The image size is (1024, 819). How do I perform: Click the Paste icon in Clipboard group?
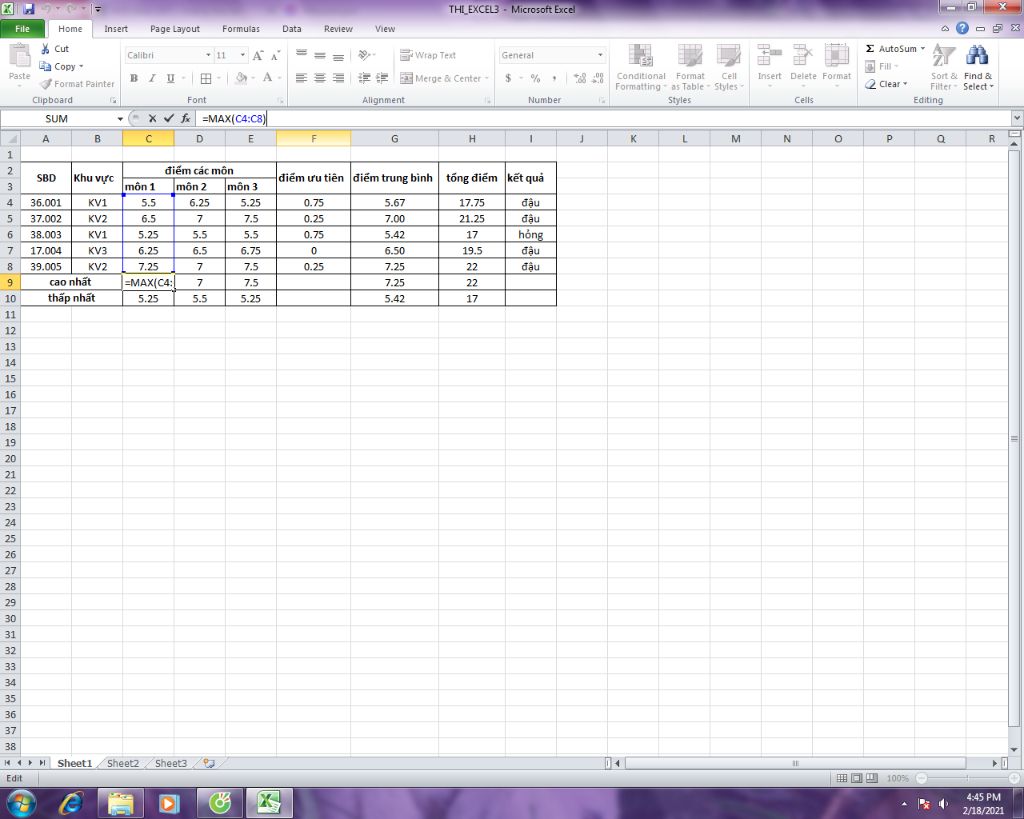point(20,56)
